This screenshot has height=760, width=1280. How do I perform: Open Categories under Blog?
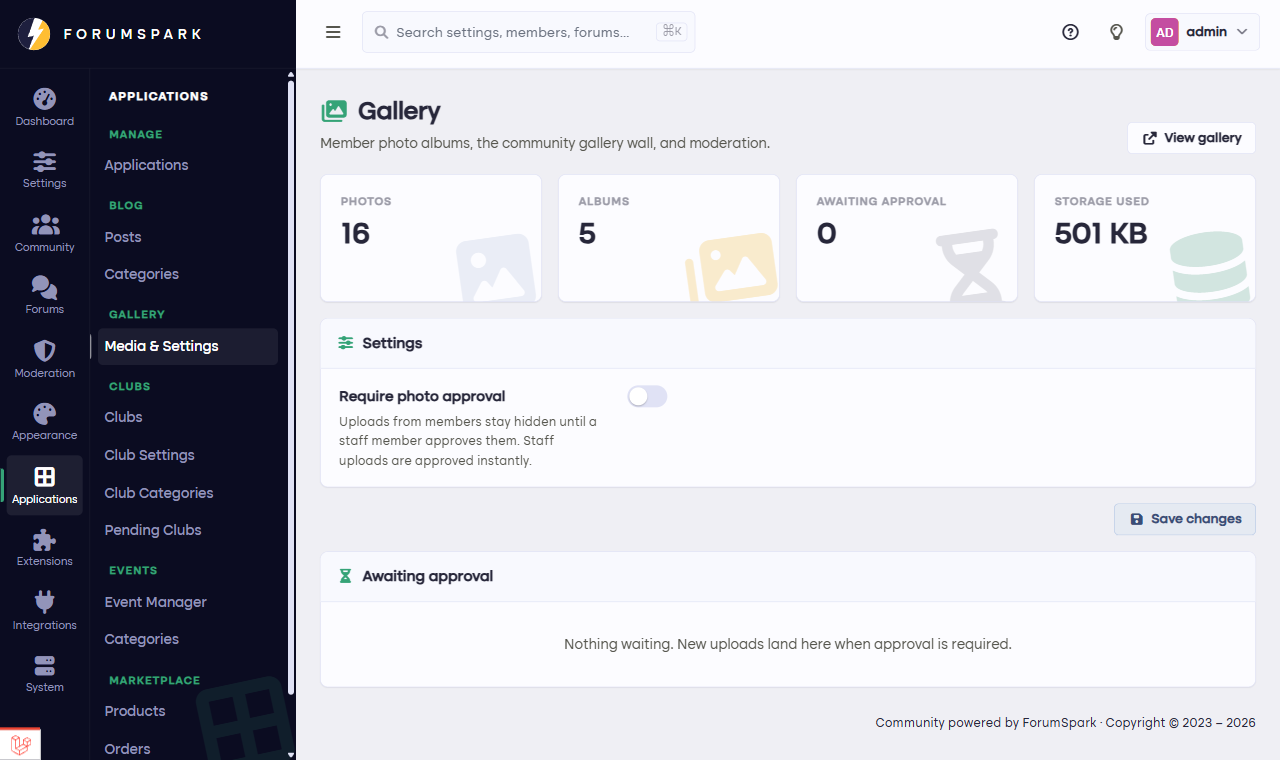pyautogui.click(x=142, y=274)
